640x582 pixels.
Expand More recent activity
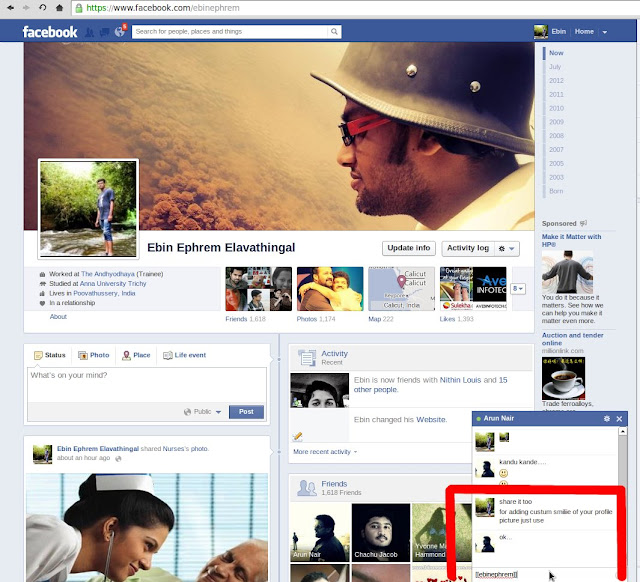(x=325, y=452)
